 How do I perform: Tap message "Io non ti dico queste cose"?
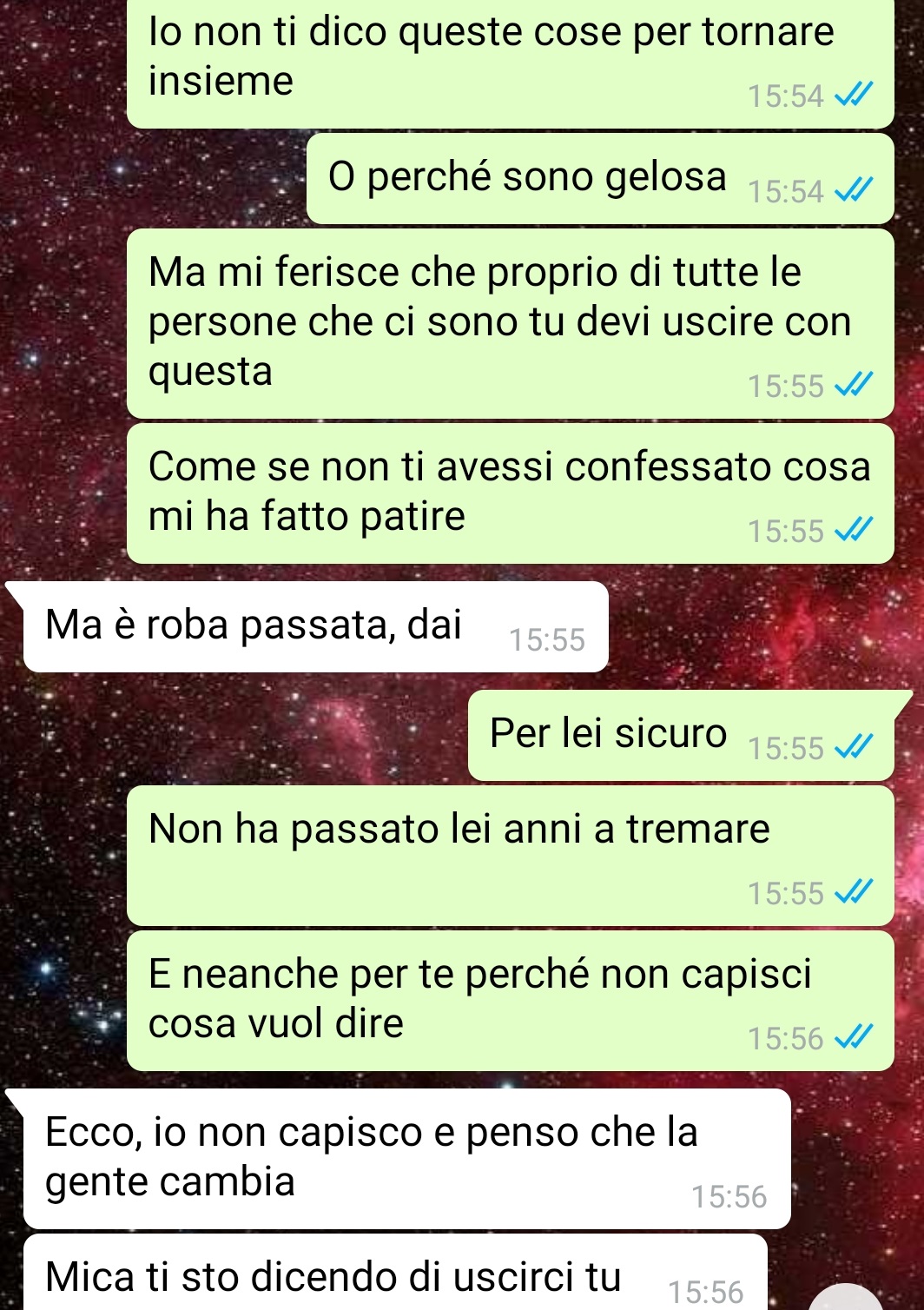(511, 61)
